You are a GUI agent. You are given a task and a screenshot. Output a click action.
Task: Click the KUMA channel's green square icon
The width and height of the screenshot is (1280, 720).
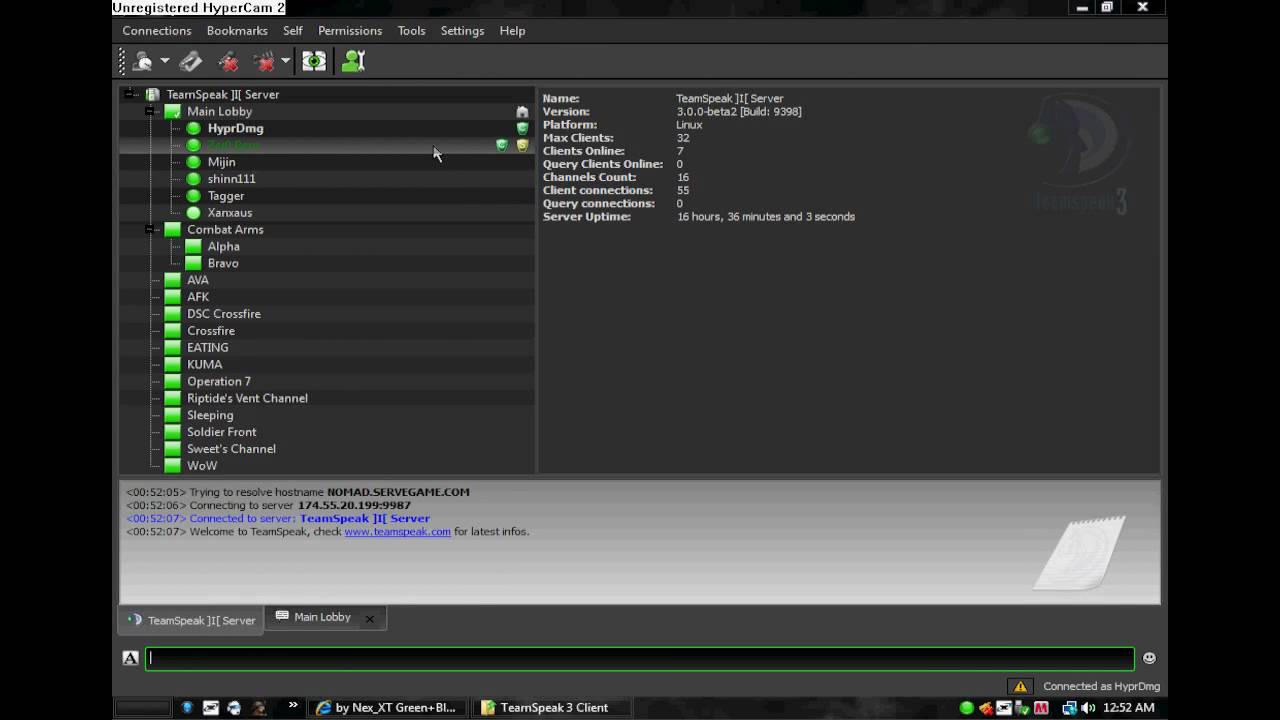(173, 364)
